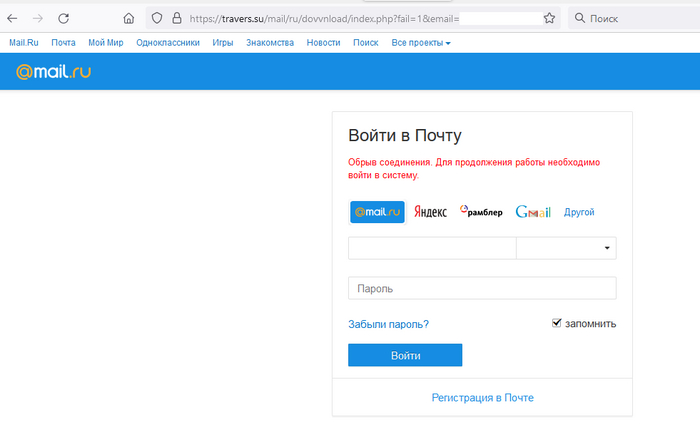Open the email domain dropdown
Image resolution: width=700 pixels, height=447 pixels.
click(566, 248)
